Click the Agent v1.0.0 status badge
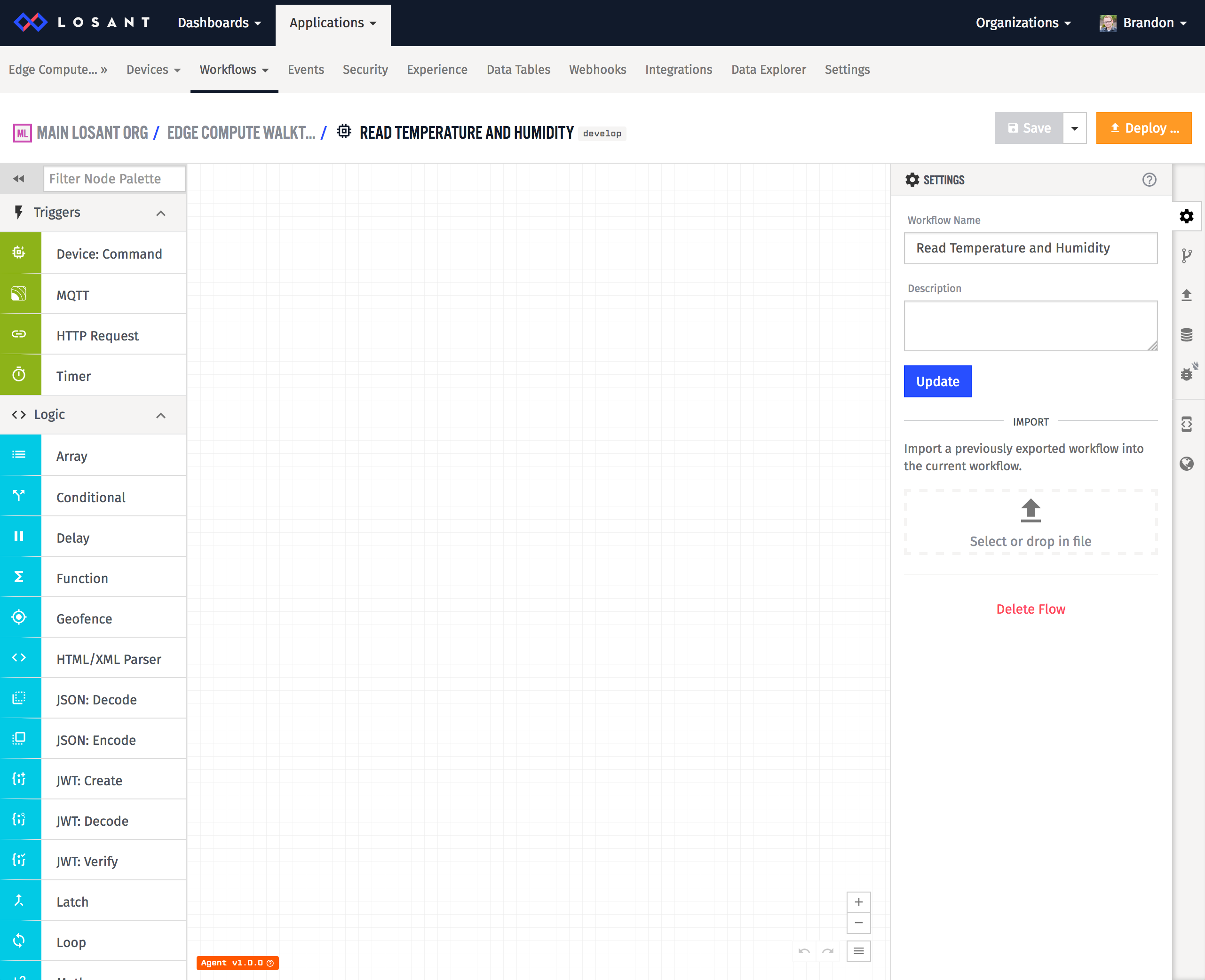 coord(237,962)
